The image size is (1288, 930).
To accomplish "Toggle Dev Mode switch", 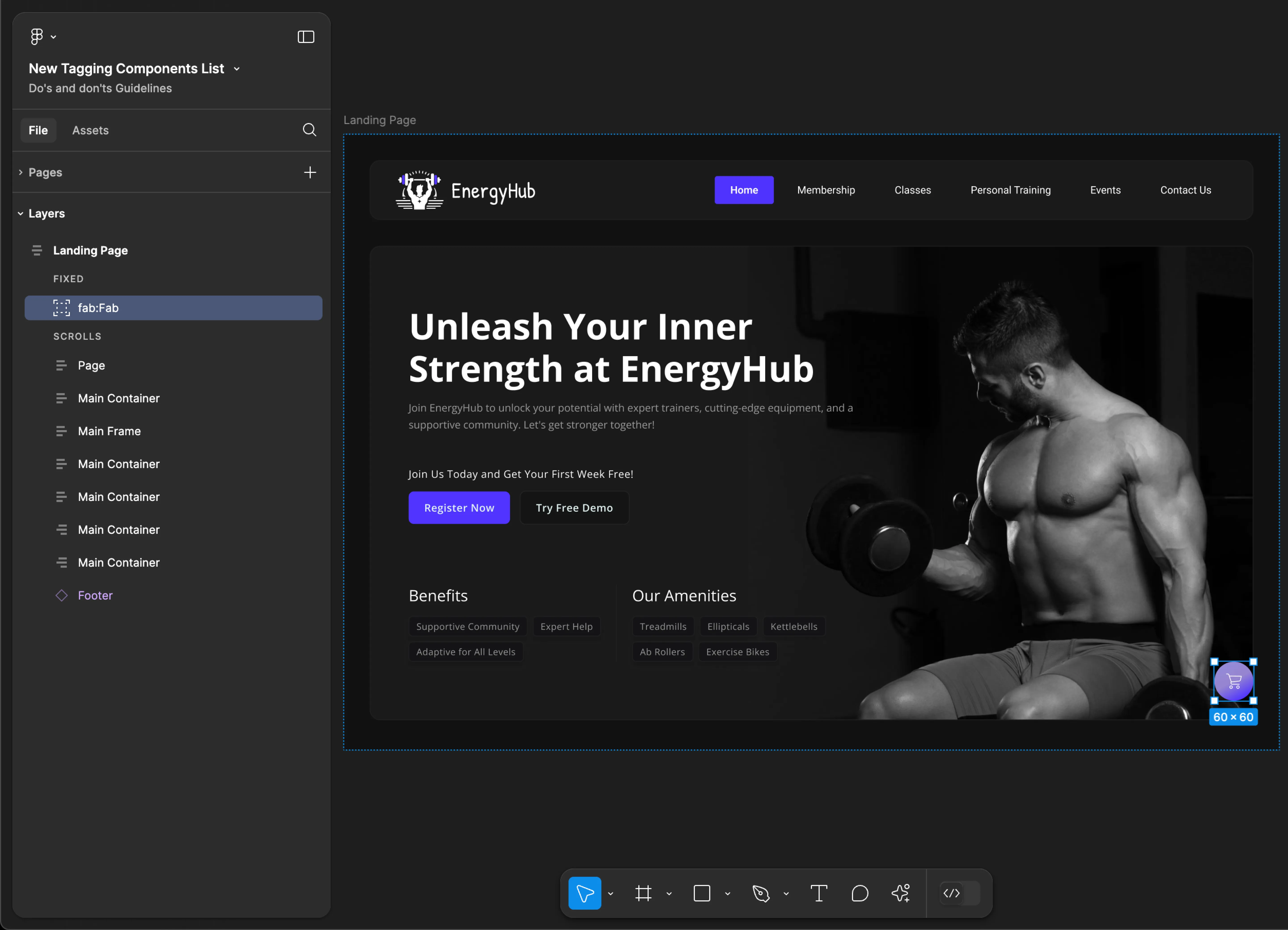I will (x=960, y=894).
